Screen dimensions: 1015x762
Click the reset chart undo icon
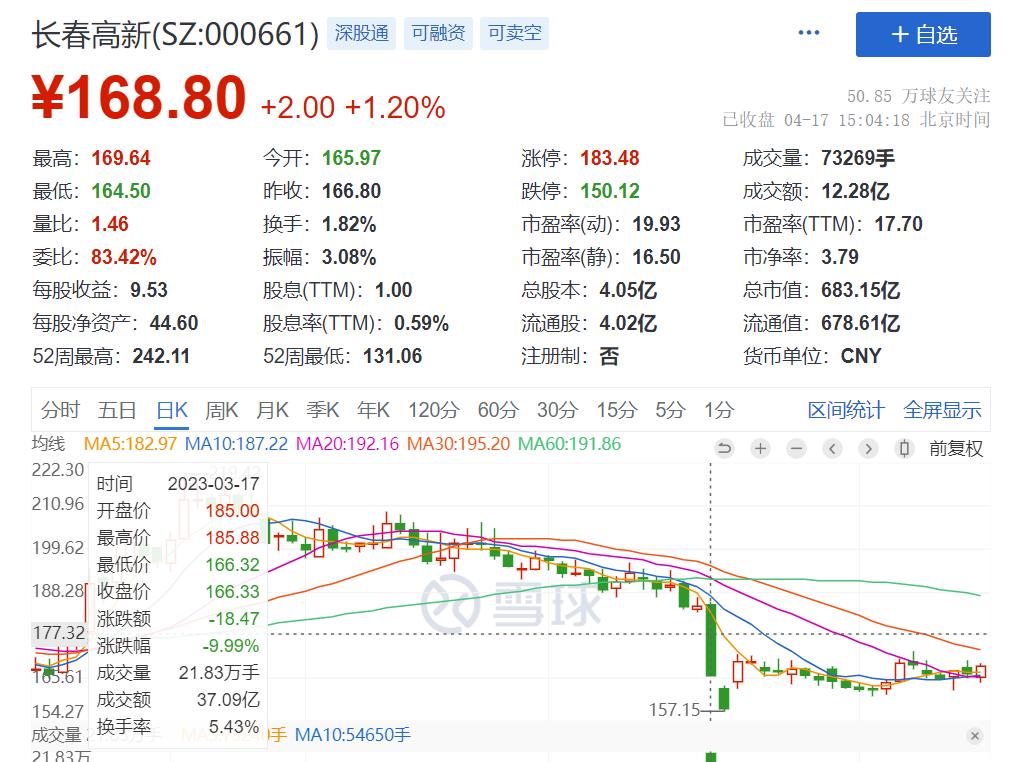pos(724,448)
